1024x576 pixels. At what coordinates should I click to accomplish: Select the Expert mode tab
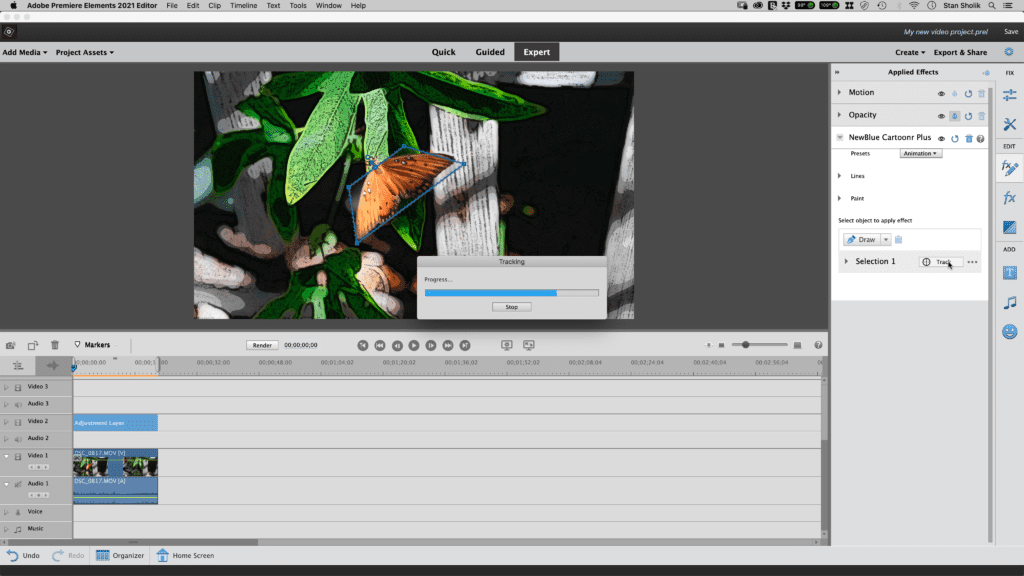click(x=537, y=52)
